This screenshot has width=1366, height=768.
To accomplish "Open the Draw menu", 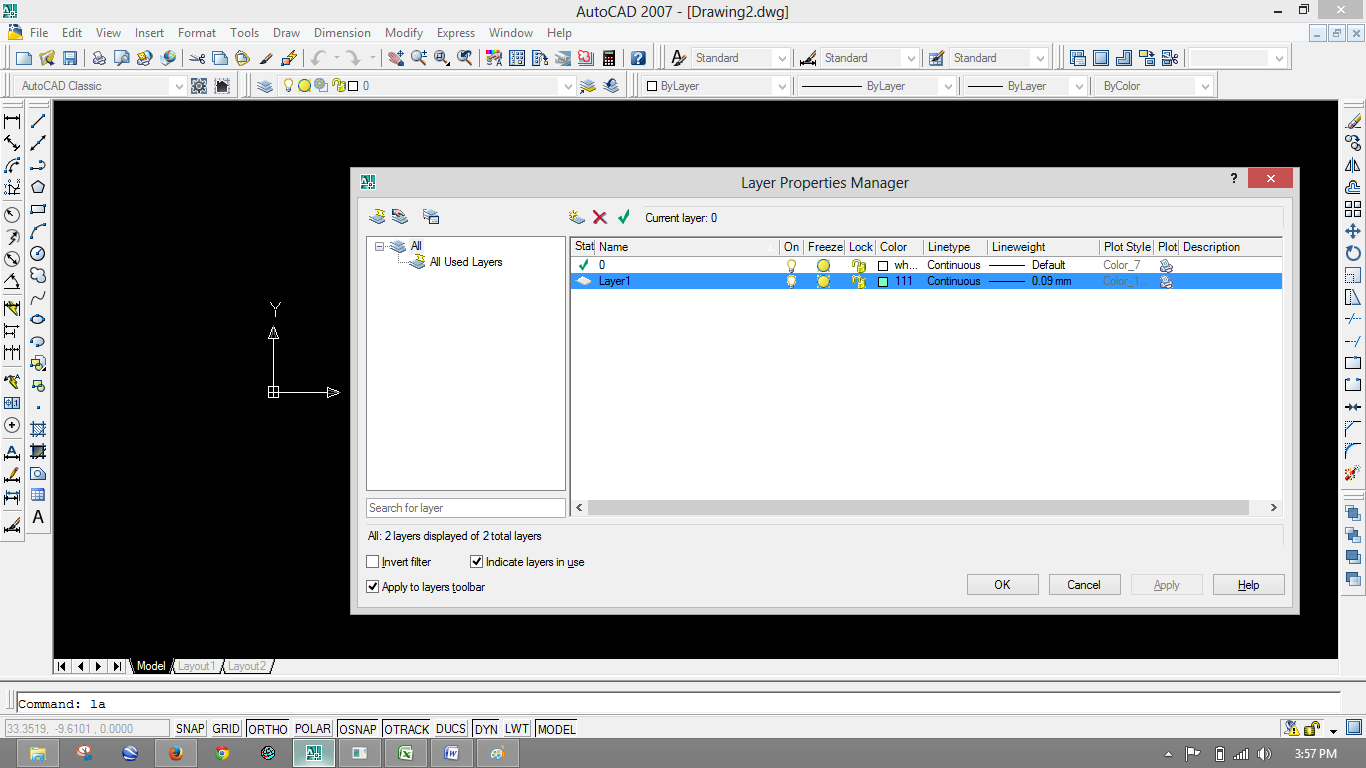I will click(286, 33).
